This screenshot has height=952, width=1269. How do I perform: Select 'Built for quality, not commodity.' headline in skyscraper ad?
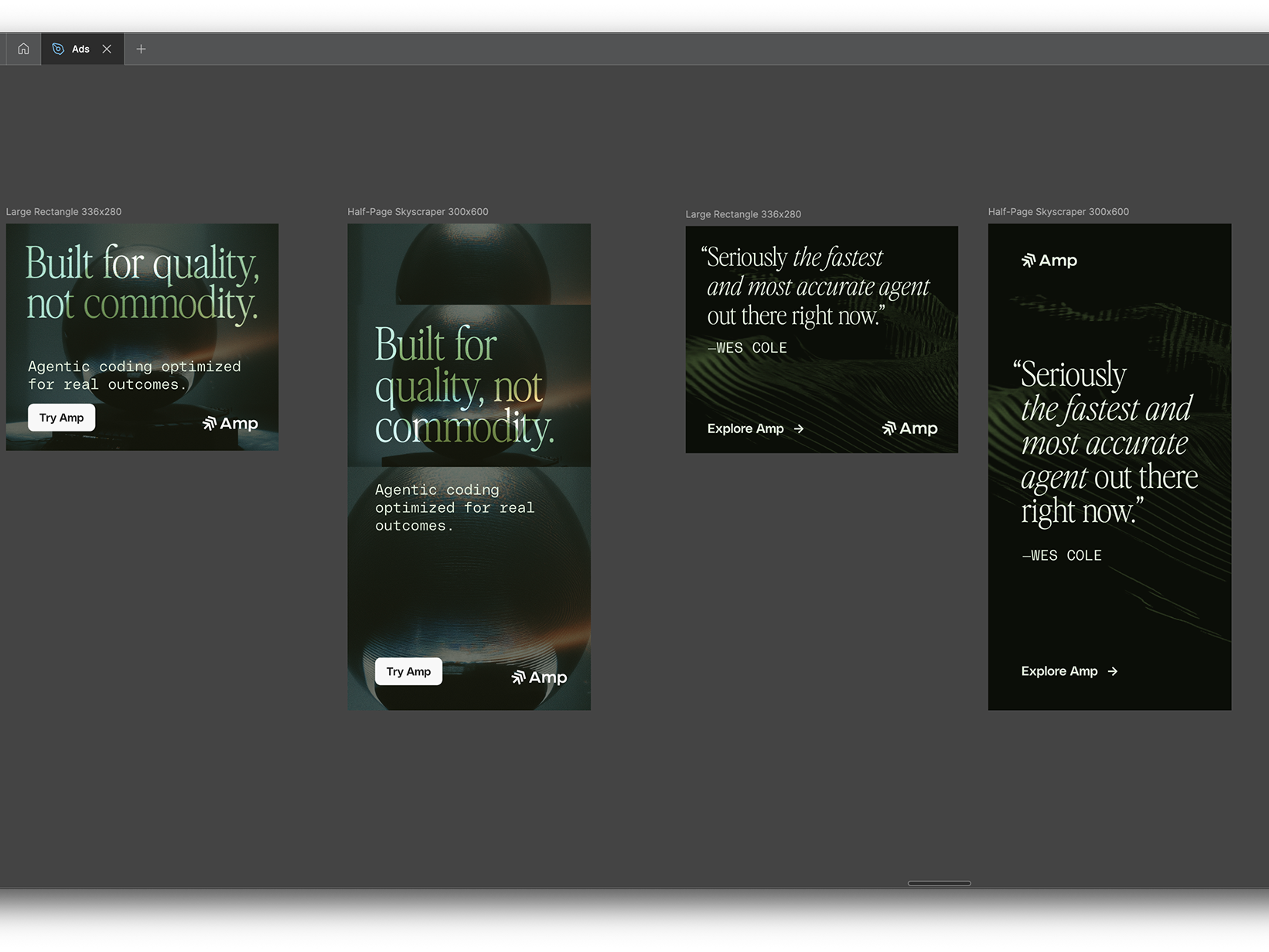pos(464,386)
